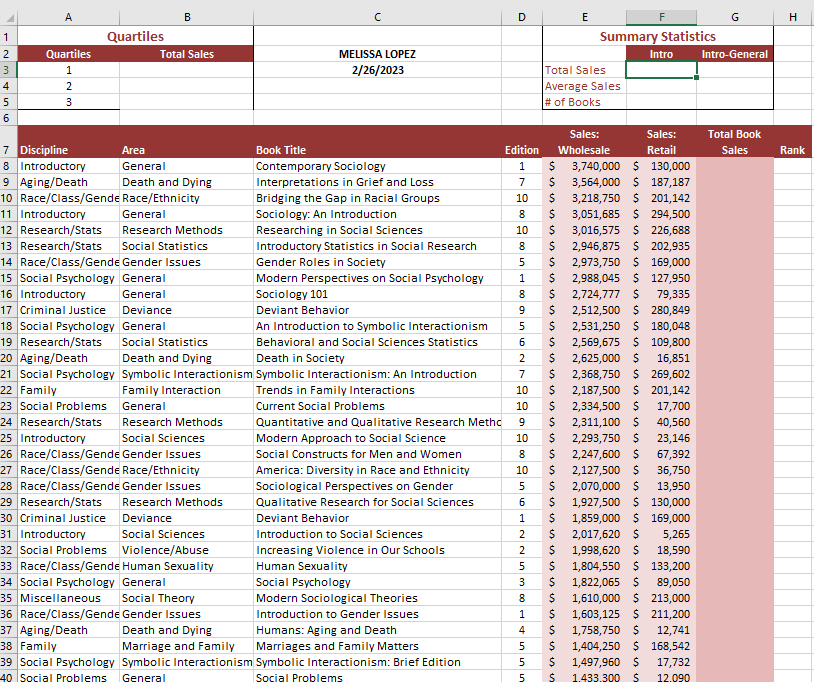Select column B header
Viewport: 814px width, 682px height.
[x=187, y=17]
